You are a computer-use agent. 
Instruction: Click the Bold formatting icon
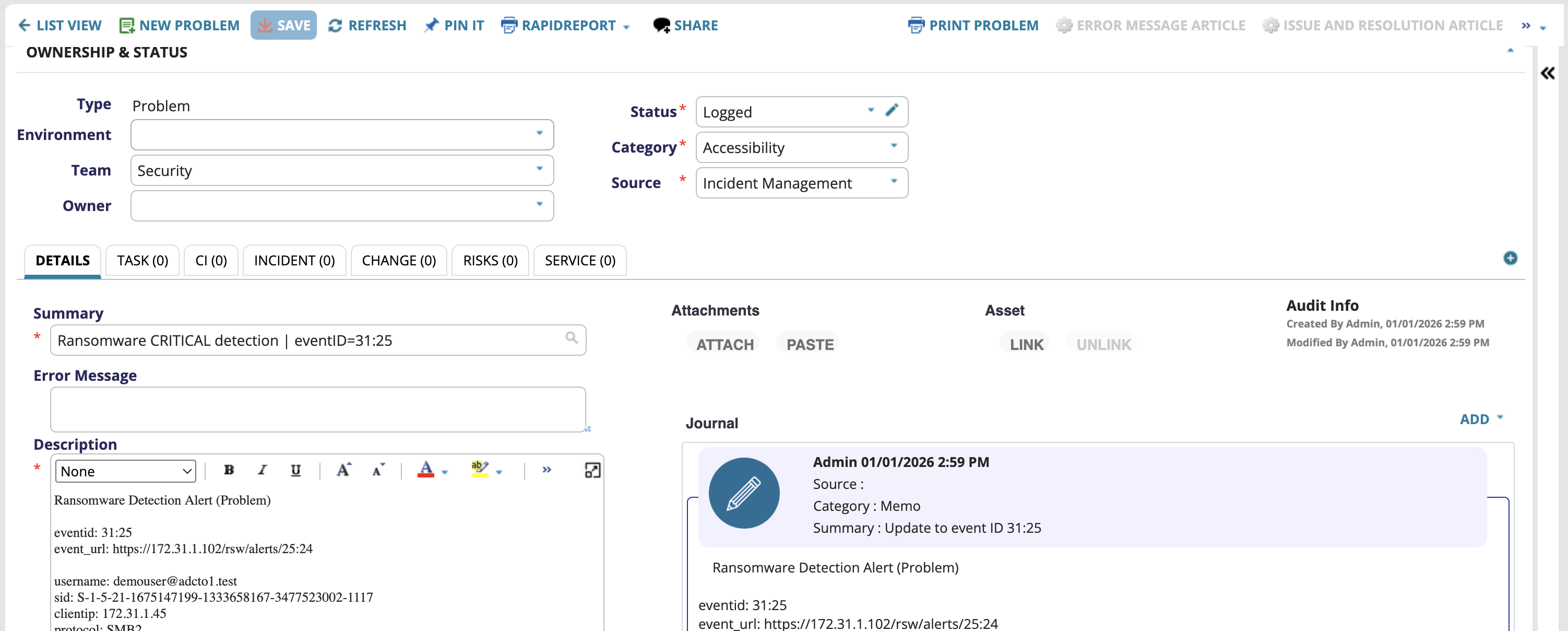229,470
